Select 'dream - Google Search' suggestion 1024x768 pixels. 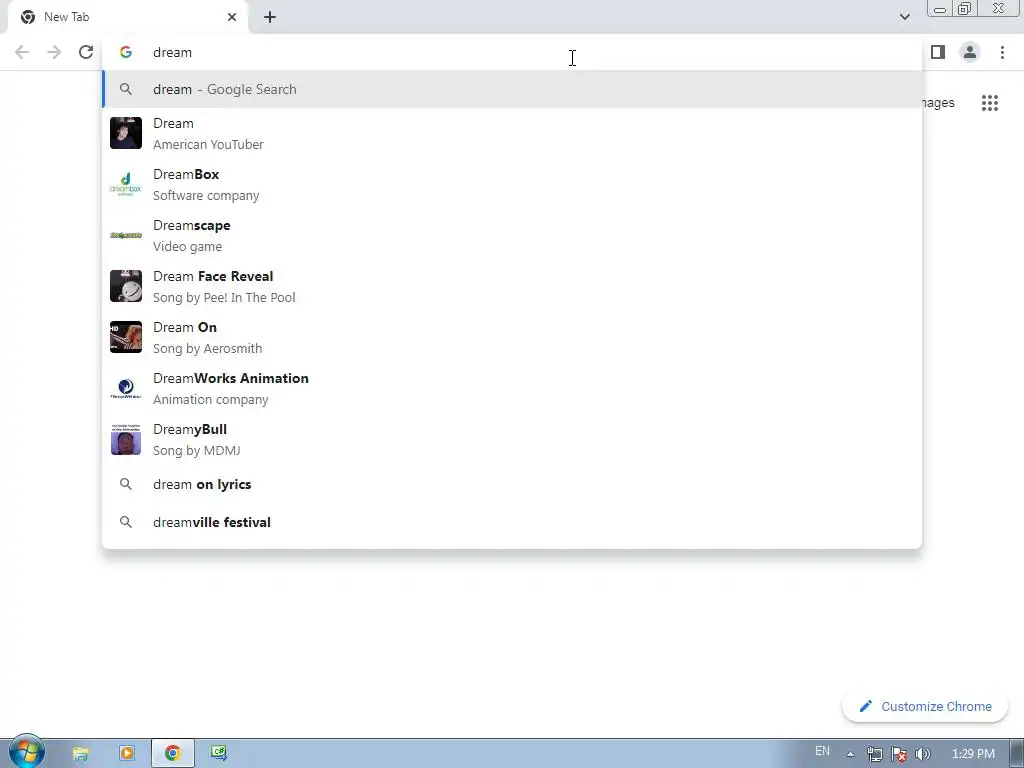click(x=512, y=89)
